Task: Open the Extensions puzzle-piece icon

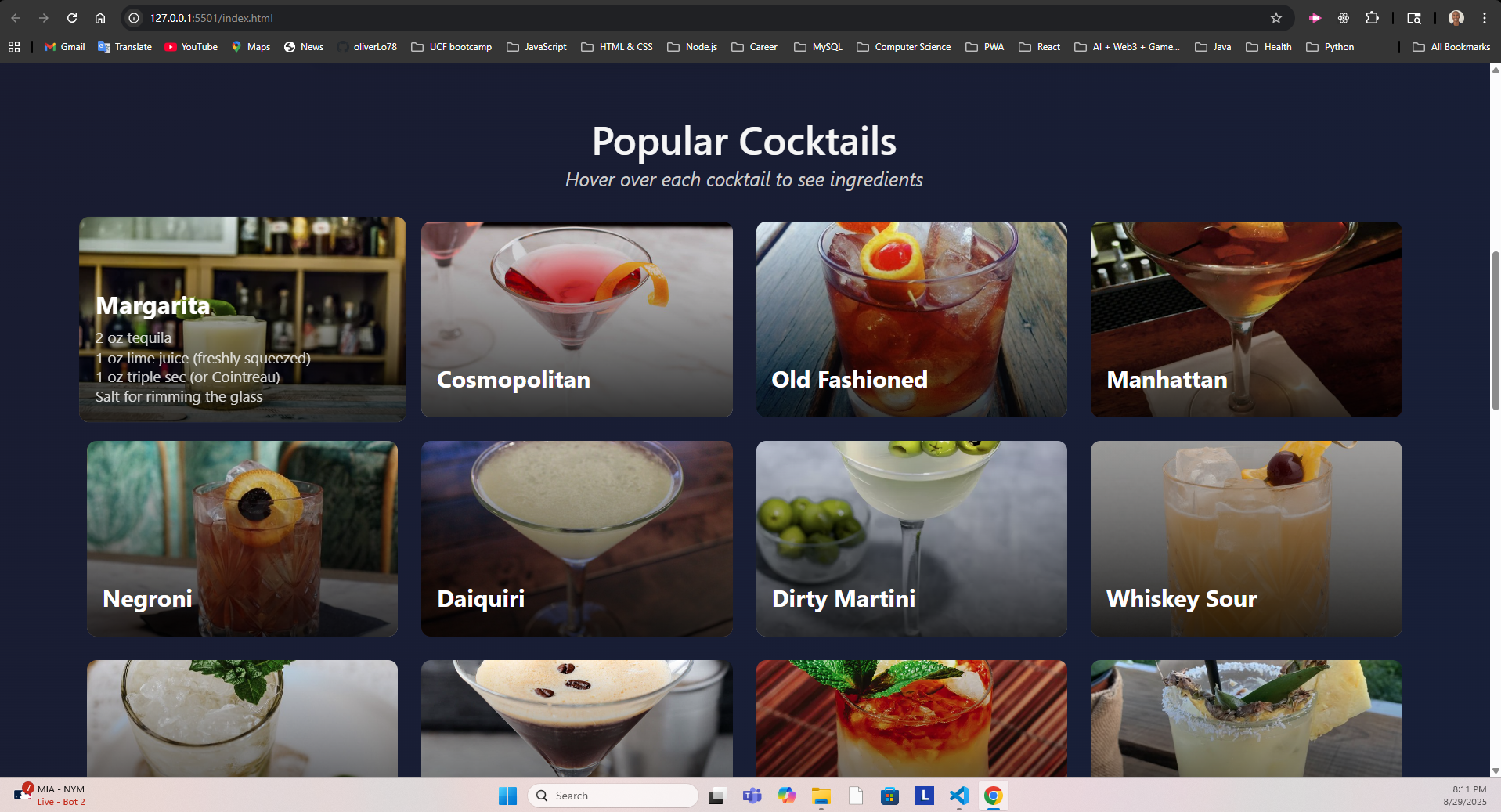Action: point(1373,17)
